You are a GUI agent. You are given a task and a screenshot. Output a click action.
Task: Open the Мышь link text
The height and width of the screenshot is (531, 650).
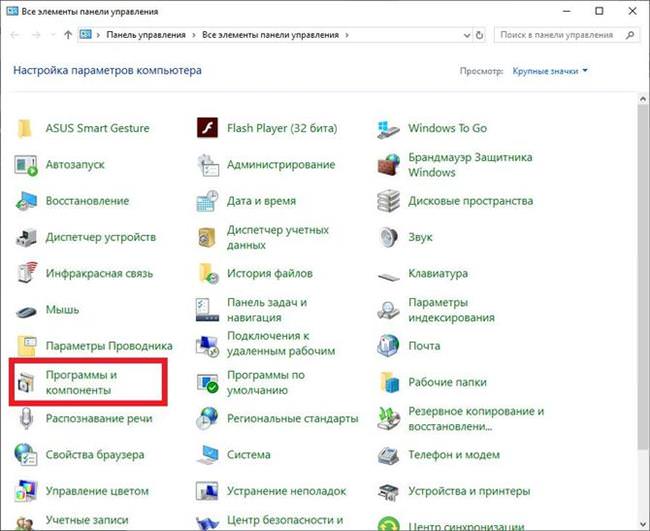[62, 310]
